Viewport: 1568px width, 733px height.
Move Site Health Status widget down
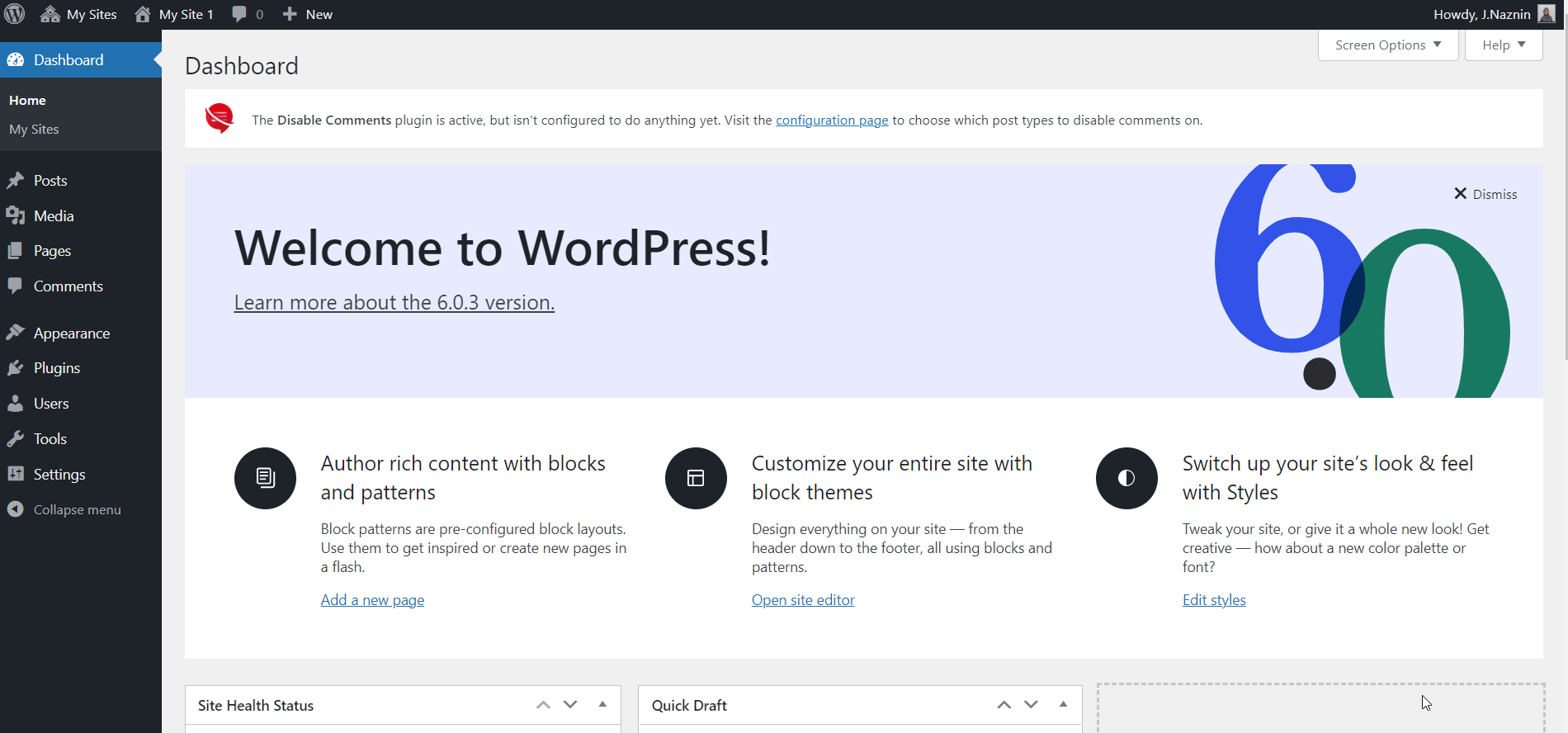570,704
